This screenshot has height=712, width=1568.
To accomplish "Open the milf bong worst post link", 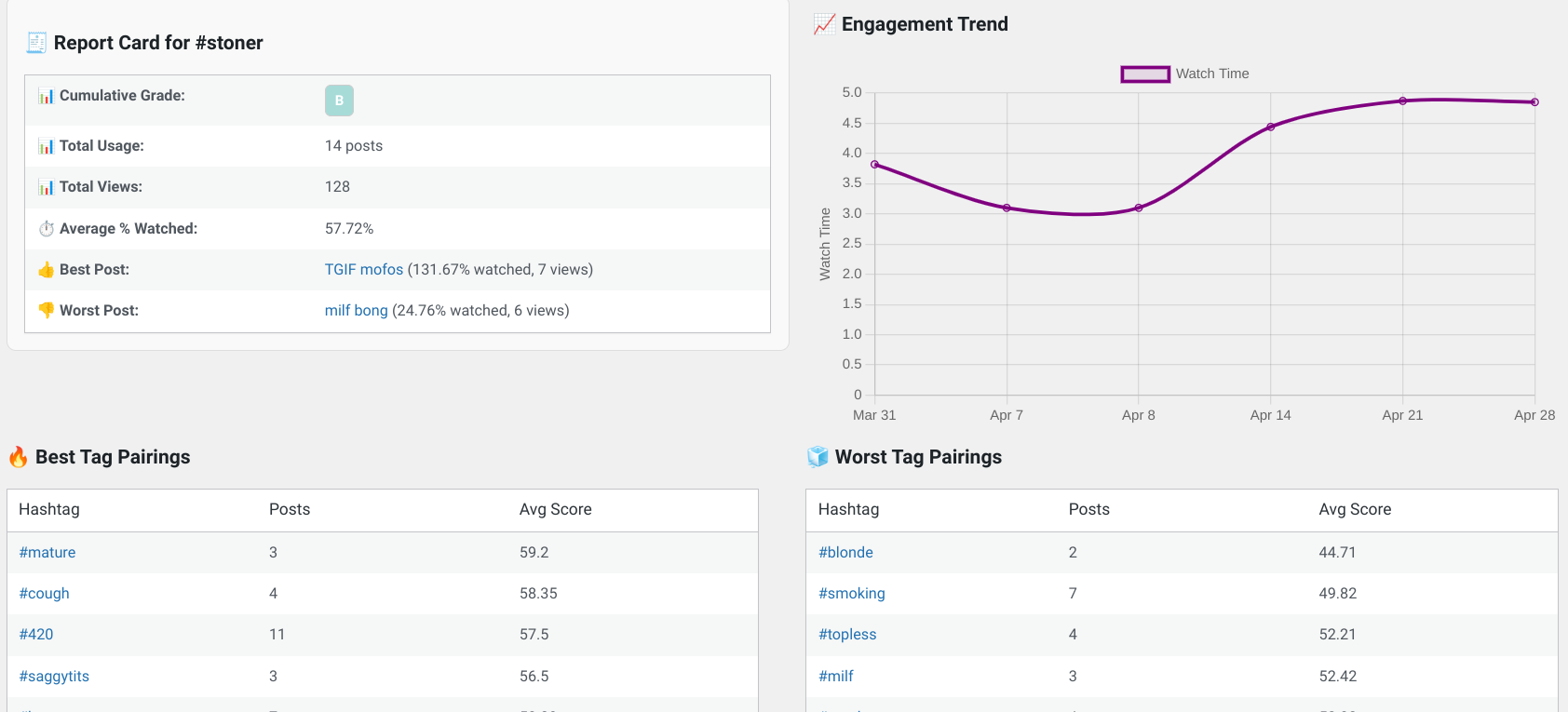I will click(x=357, y=311).
